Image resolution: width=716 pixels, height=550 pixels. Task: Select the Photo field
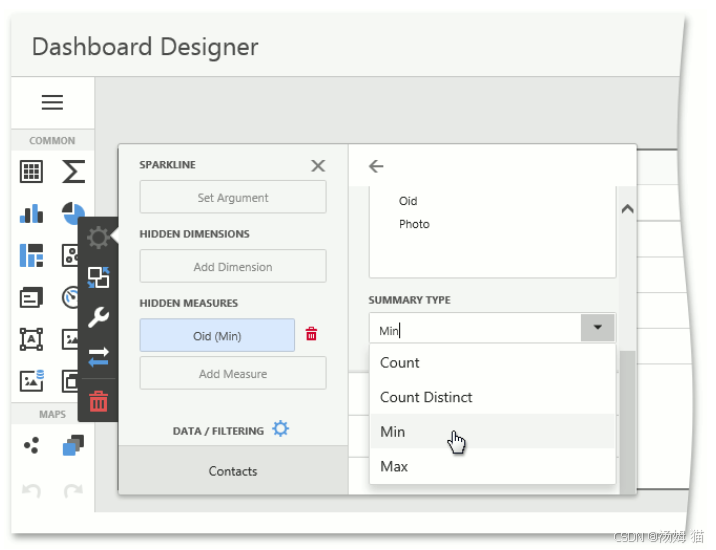tap(414, 224)
